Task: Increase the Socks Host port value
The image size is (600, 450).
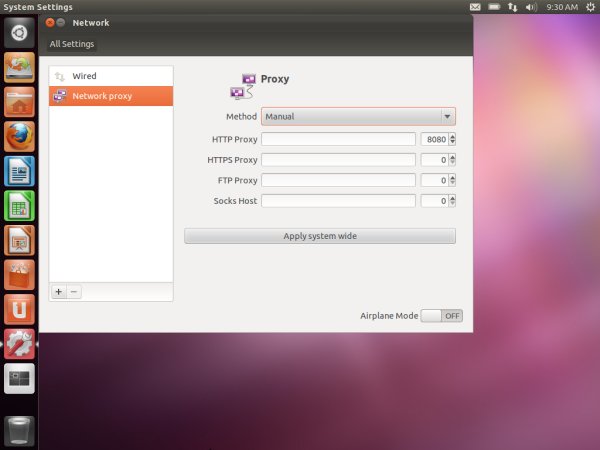Action: pyautogui.click(x=453, y=198)
